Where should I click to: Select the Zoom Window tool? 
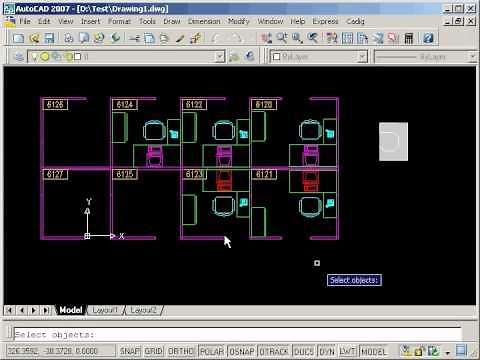tap(297, 38)
